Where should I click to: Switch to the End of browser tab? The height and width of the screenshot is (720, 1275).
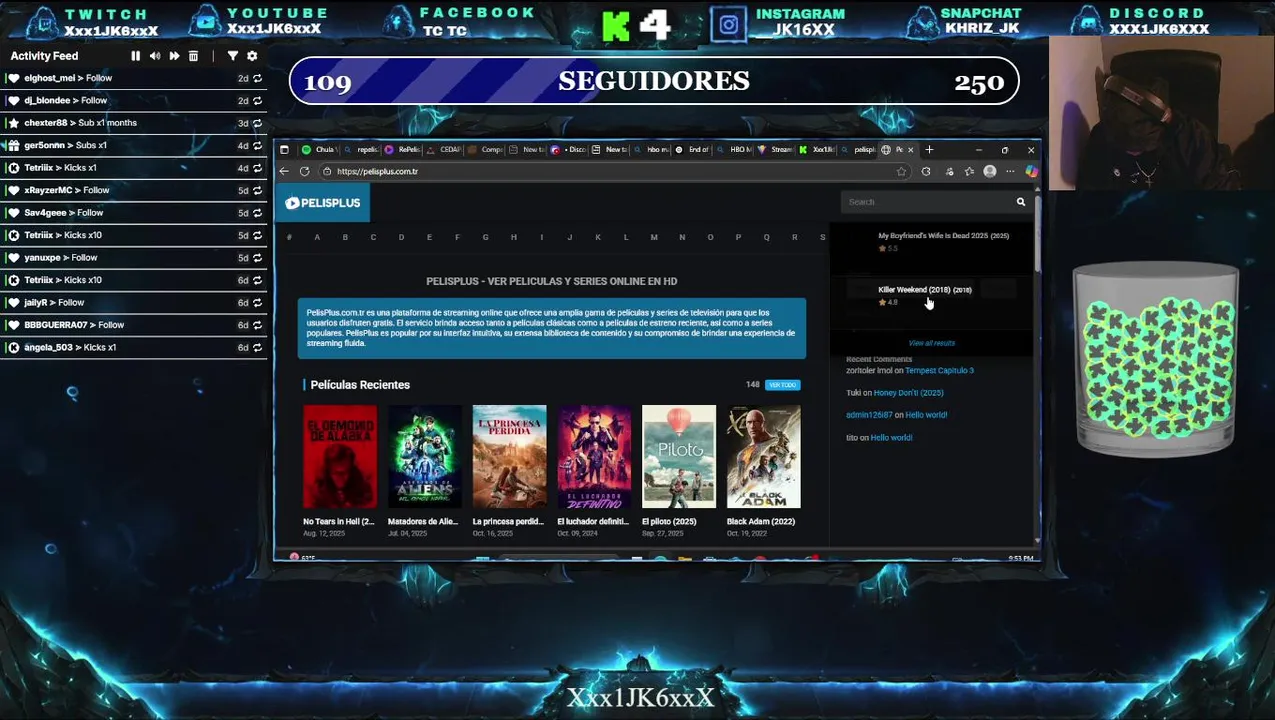[691, 150]
